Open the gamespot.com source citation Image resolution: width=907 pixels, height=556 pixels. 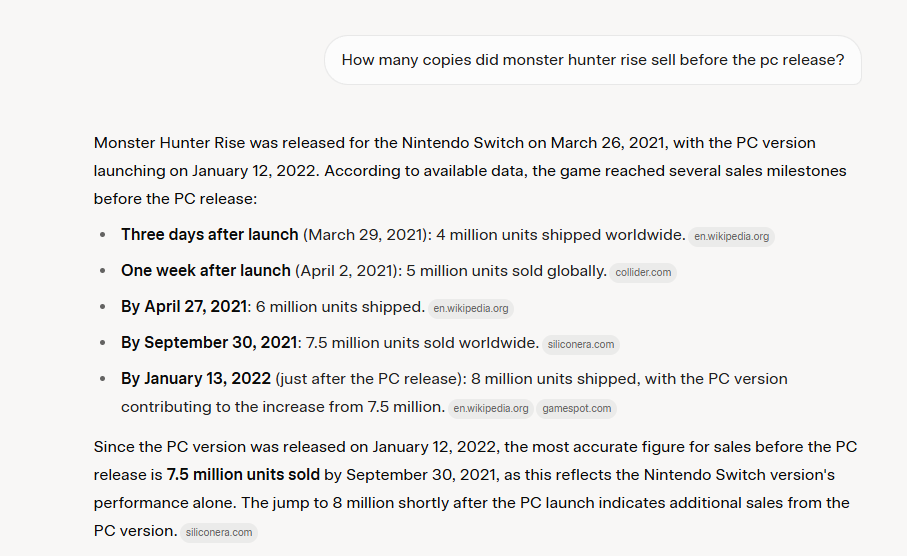pyautogui.click(x=576, y=408)
